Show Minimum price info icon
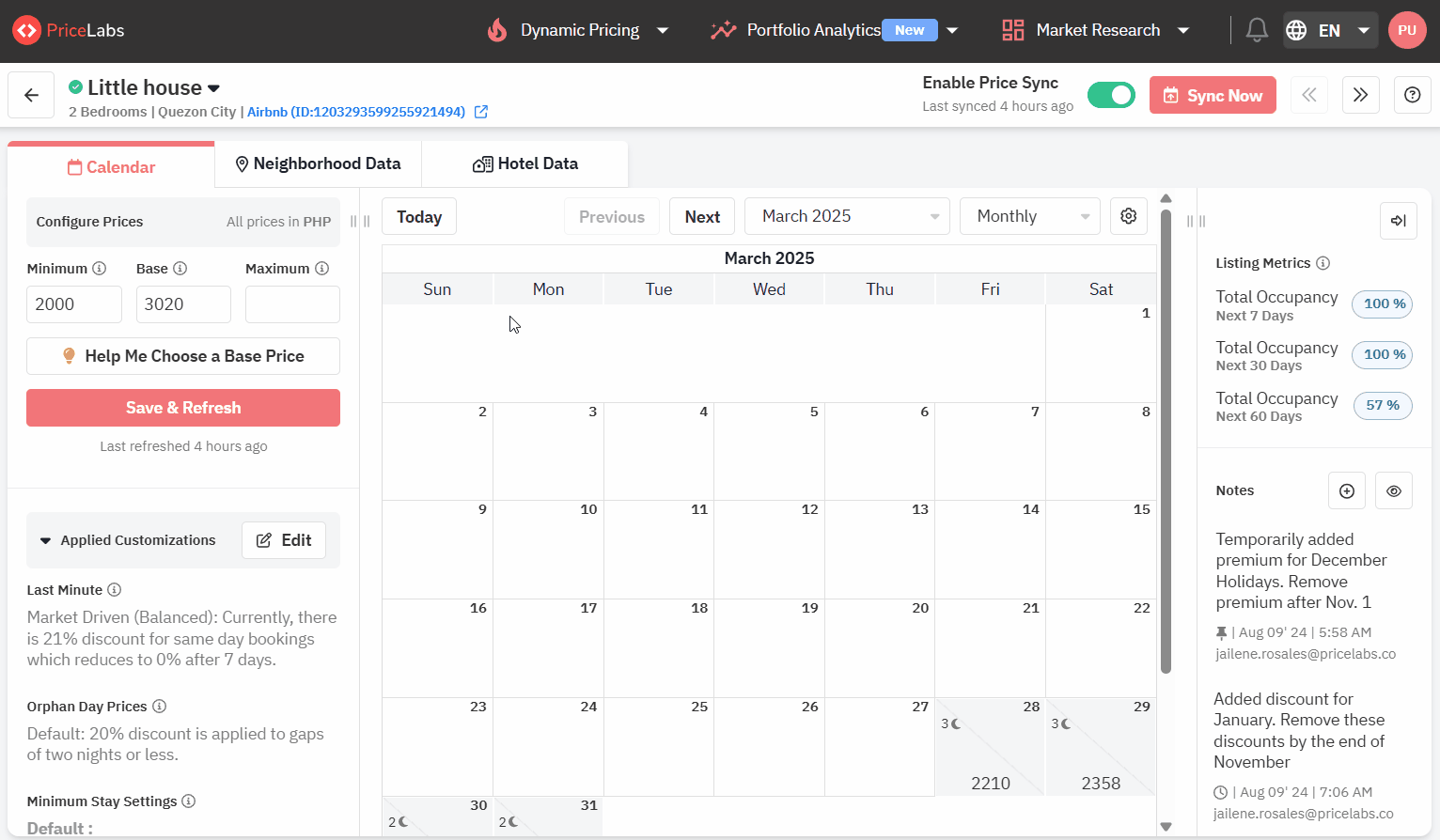The width and height of the screenshot is (1440, 840). tap(100, 269)
